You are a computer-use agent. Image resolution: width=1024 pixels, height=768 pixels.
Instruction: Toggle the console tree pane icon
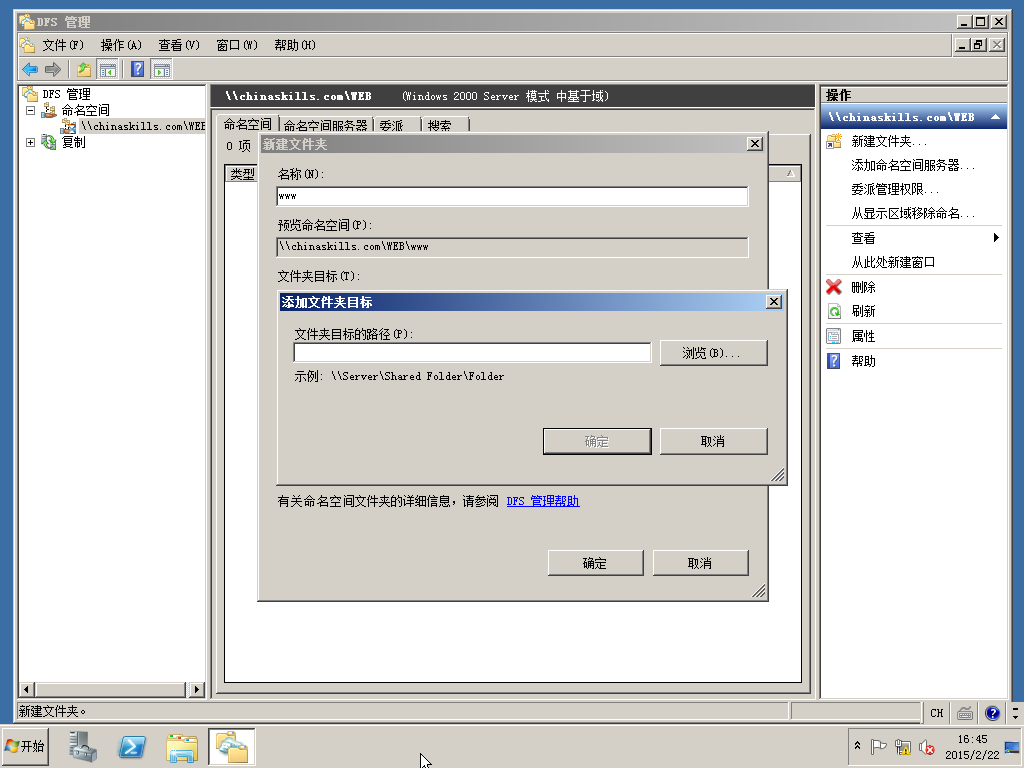(x=107, y=69)
